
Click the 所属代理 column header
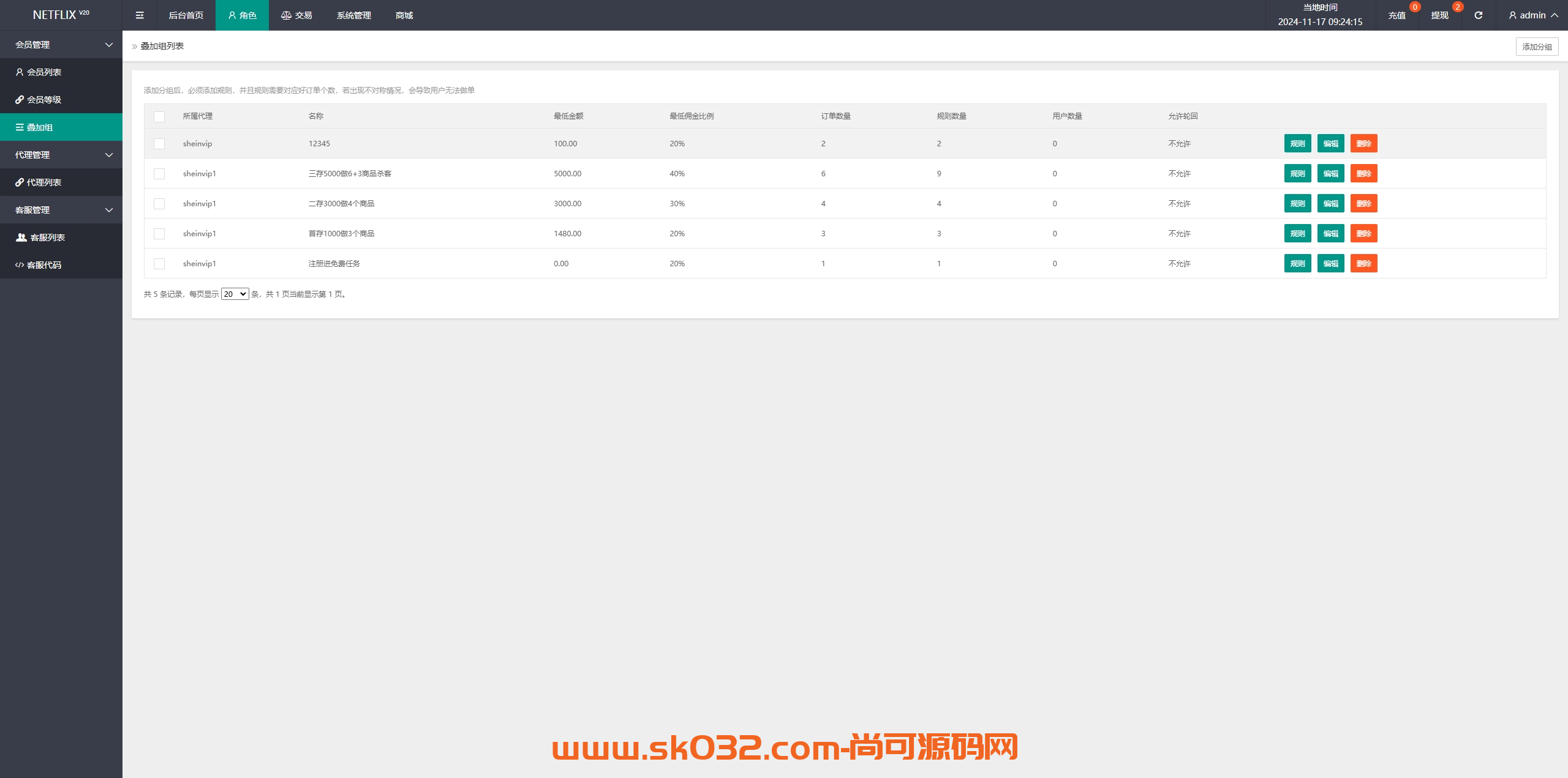pos(198,116)
